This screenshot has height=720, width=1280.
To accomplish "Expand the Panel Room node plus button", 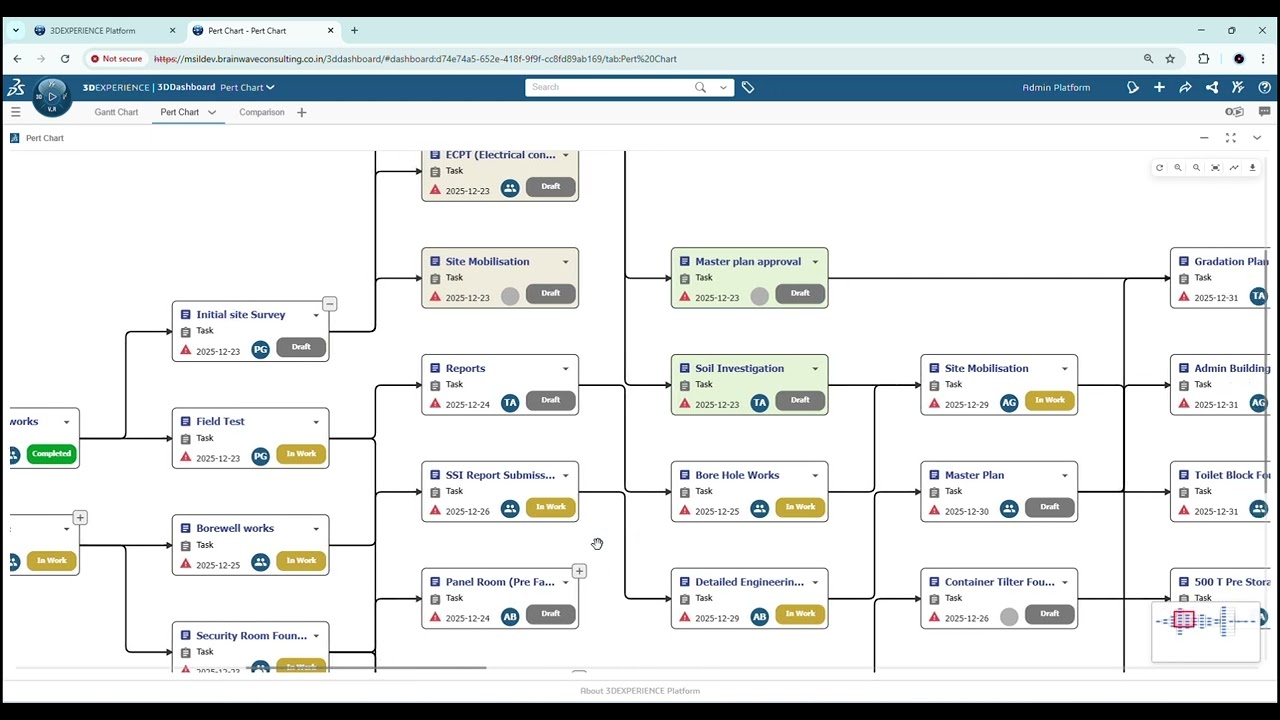I will click(579, 571).
